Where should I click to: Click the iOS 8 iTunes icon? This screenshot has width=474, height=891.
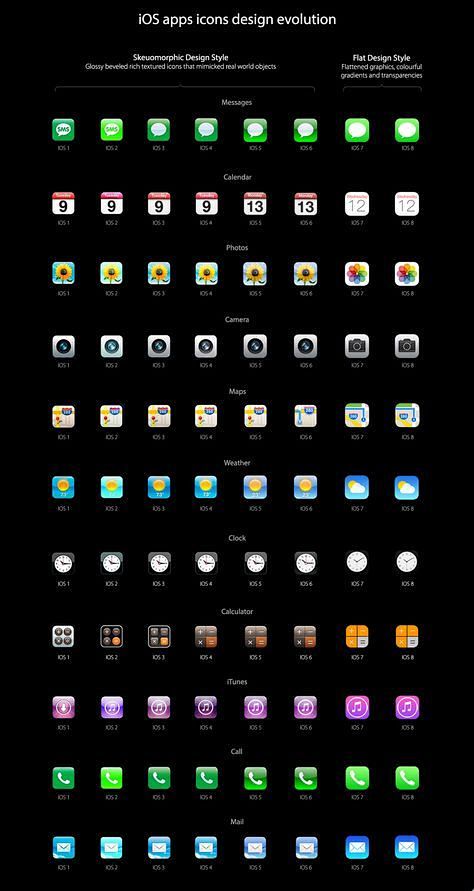click(407, 707)
